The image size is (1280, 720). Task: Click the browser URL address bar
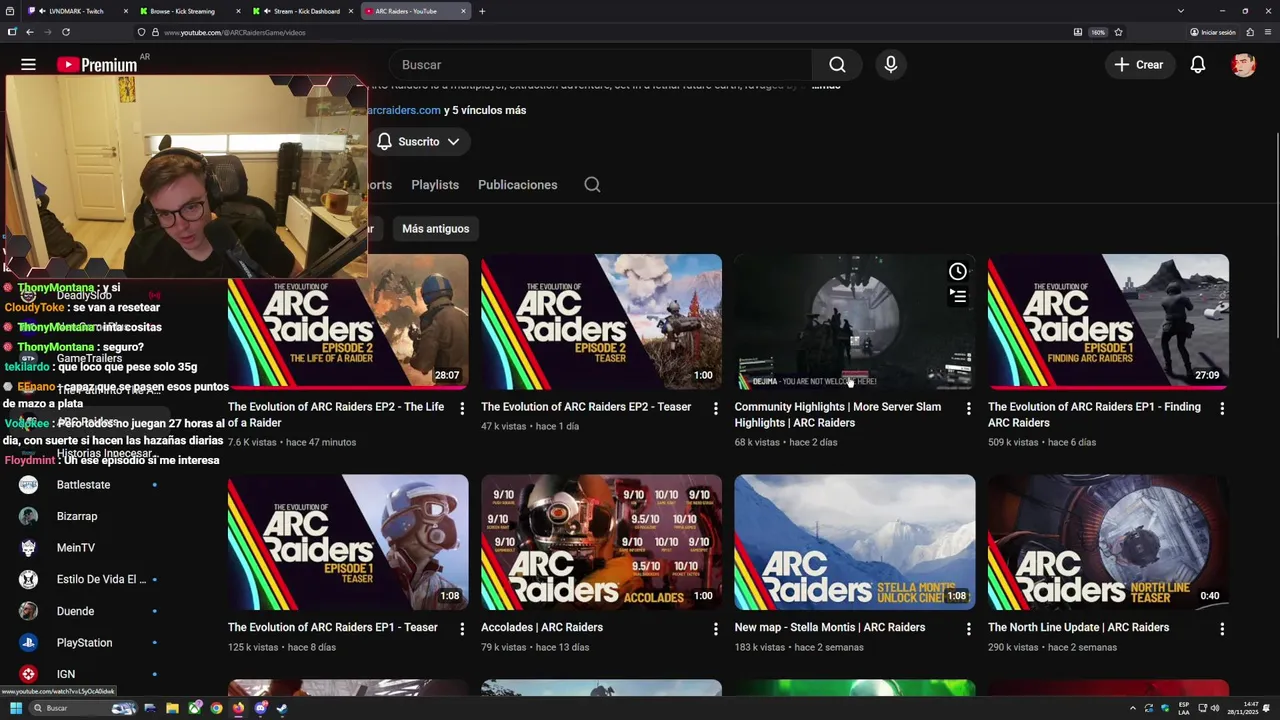click(x=600, y=32)
